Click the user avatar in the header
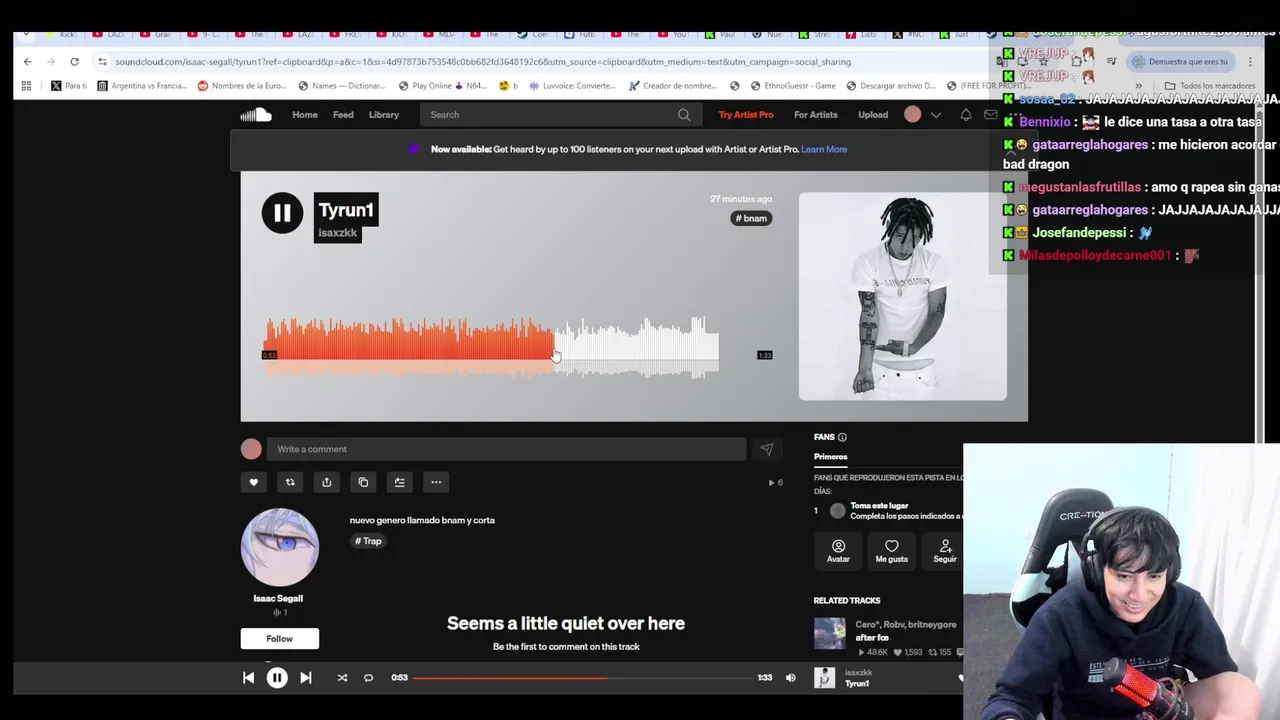Screen dimensions: 1280x720 point(912,114)
